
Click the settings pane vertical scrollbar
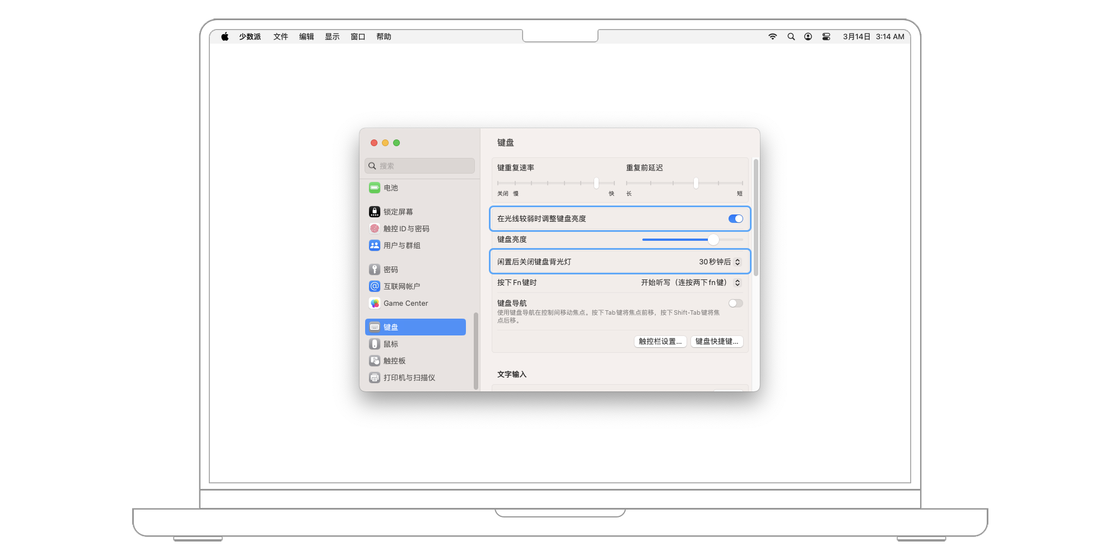pyautogui.click(x=756, y=218)
